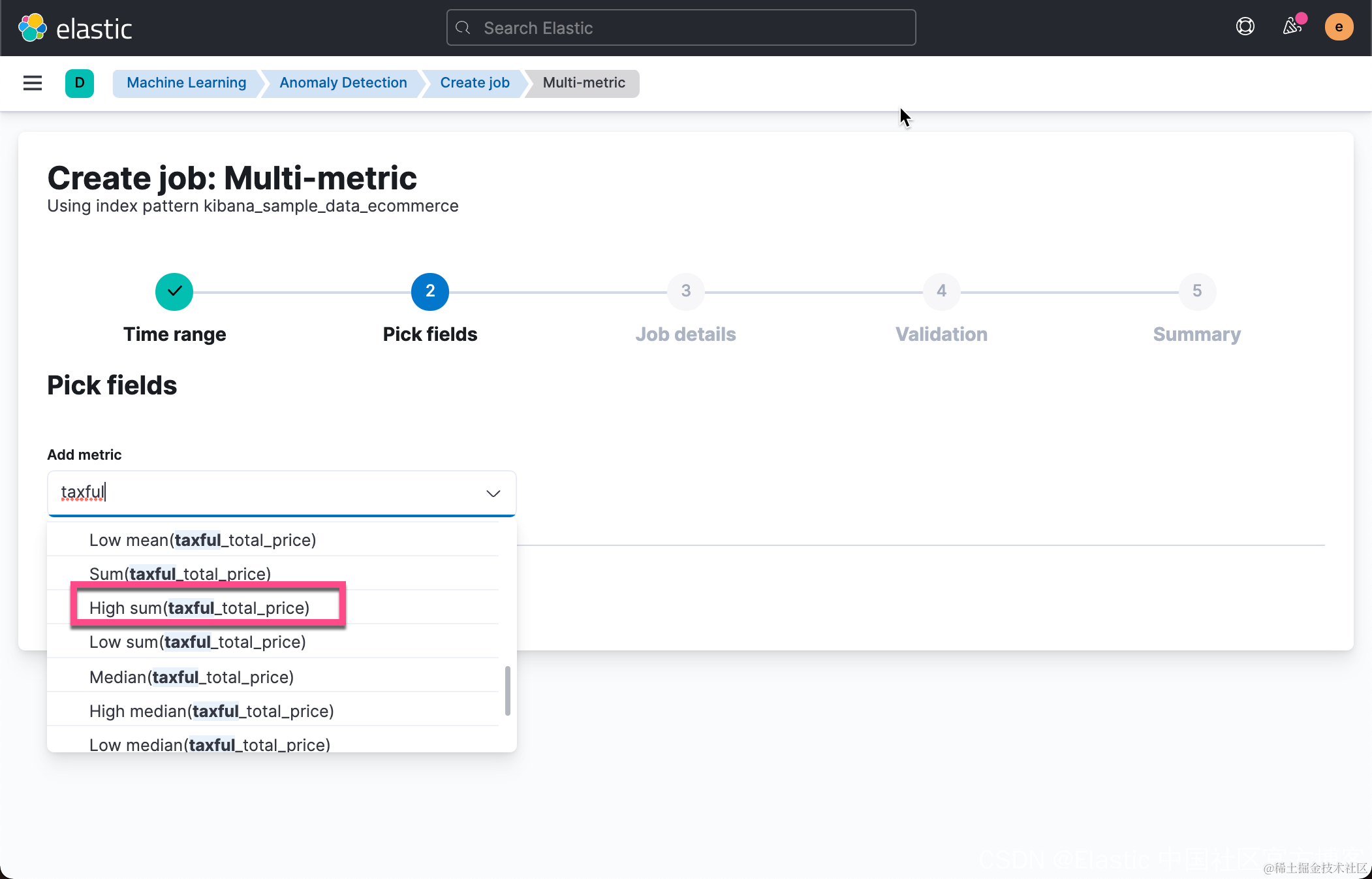Click the completed Time range step checkmark

pos(174,291)
